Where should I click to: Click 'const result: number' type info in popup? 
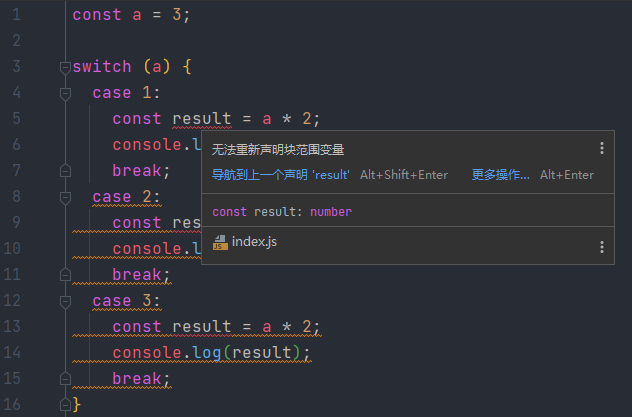point(282,212)
